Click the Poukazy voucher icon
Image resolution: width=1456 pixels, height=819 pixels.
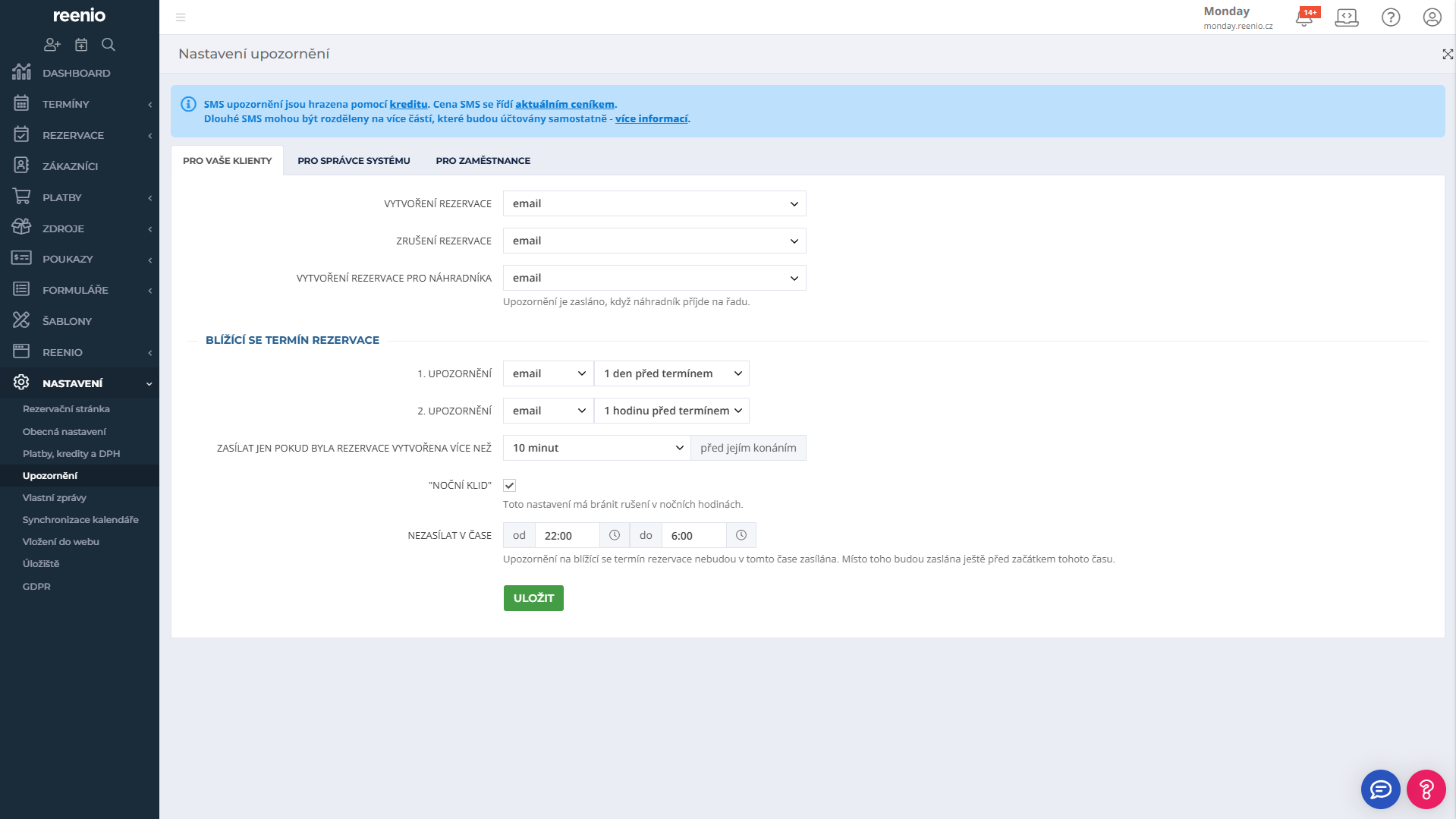tap(21, 258)
